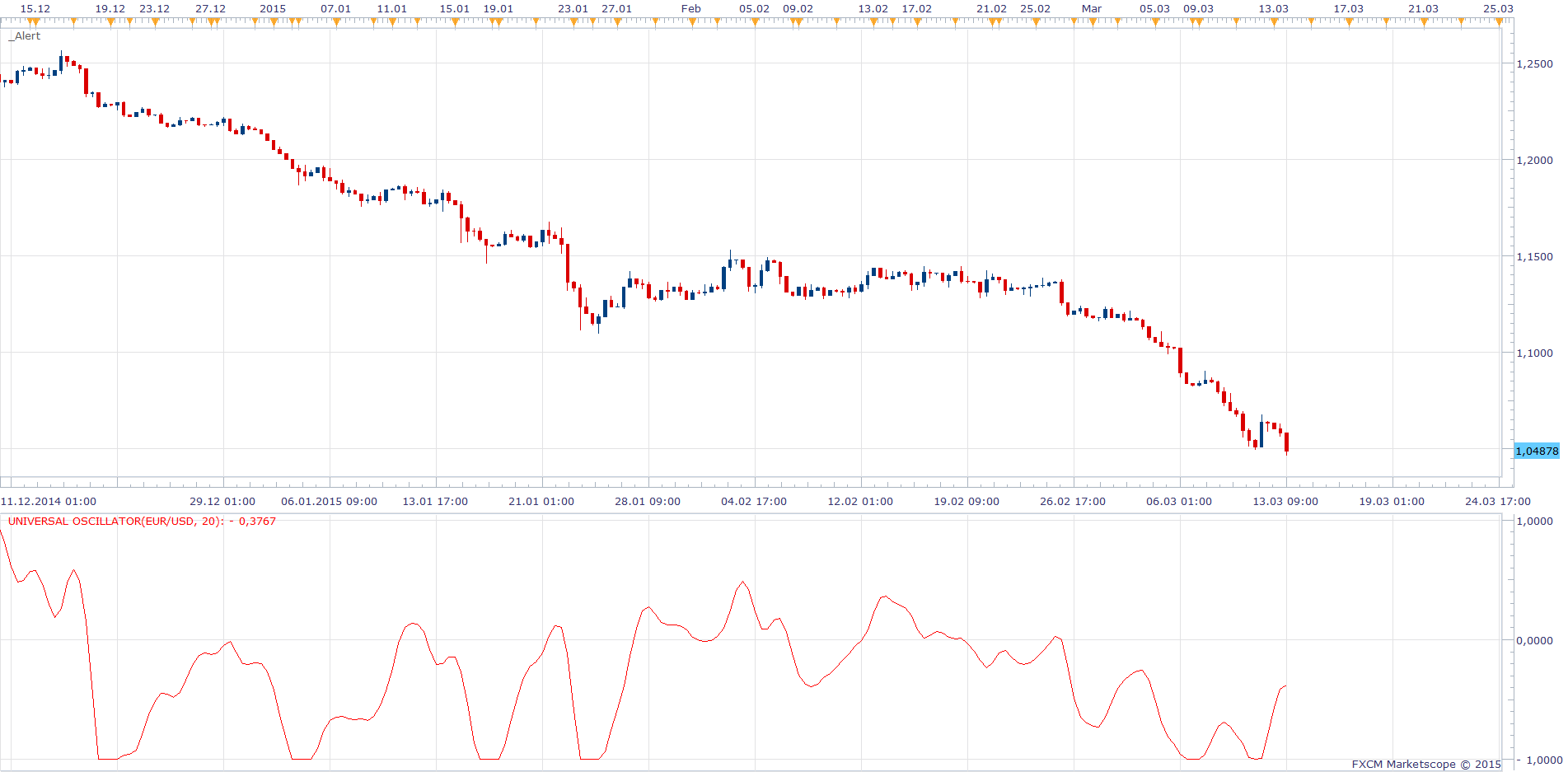1568x772 pixels.
Task: Click the 1,1500 price axis label
Action: click(x=1535, y=256)
